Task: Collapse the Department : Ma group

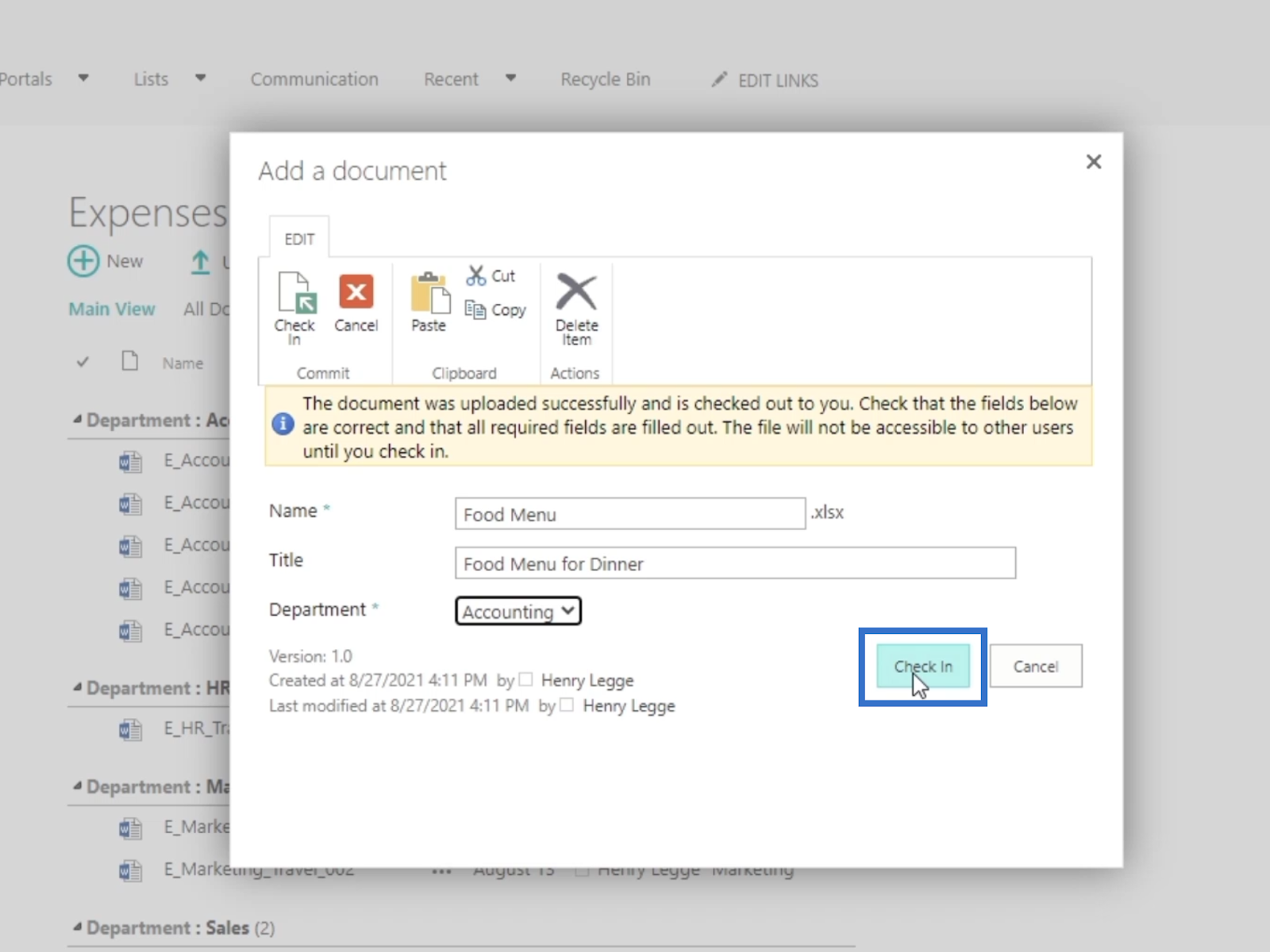Action: click(x=78, y=786)
